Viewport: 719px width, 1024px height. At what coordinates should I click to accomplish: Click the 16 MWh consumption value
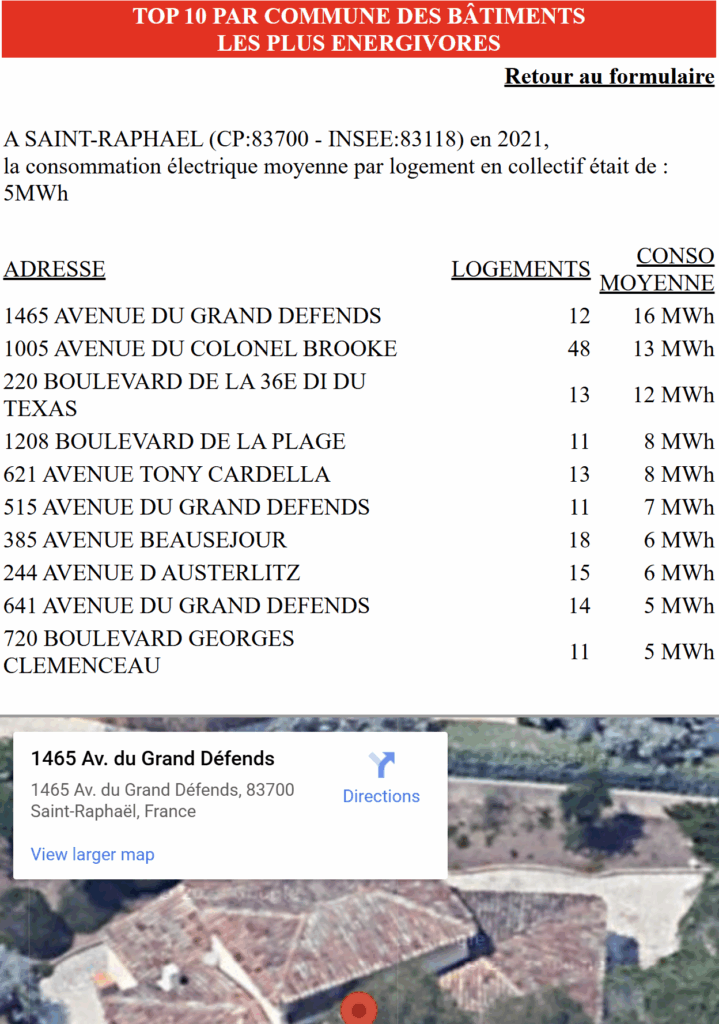(x=673, y=315)
